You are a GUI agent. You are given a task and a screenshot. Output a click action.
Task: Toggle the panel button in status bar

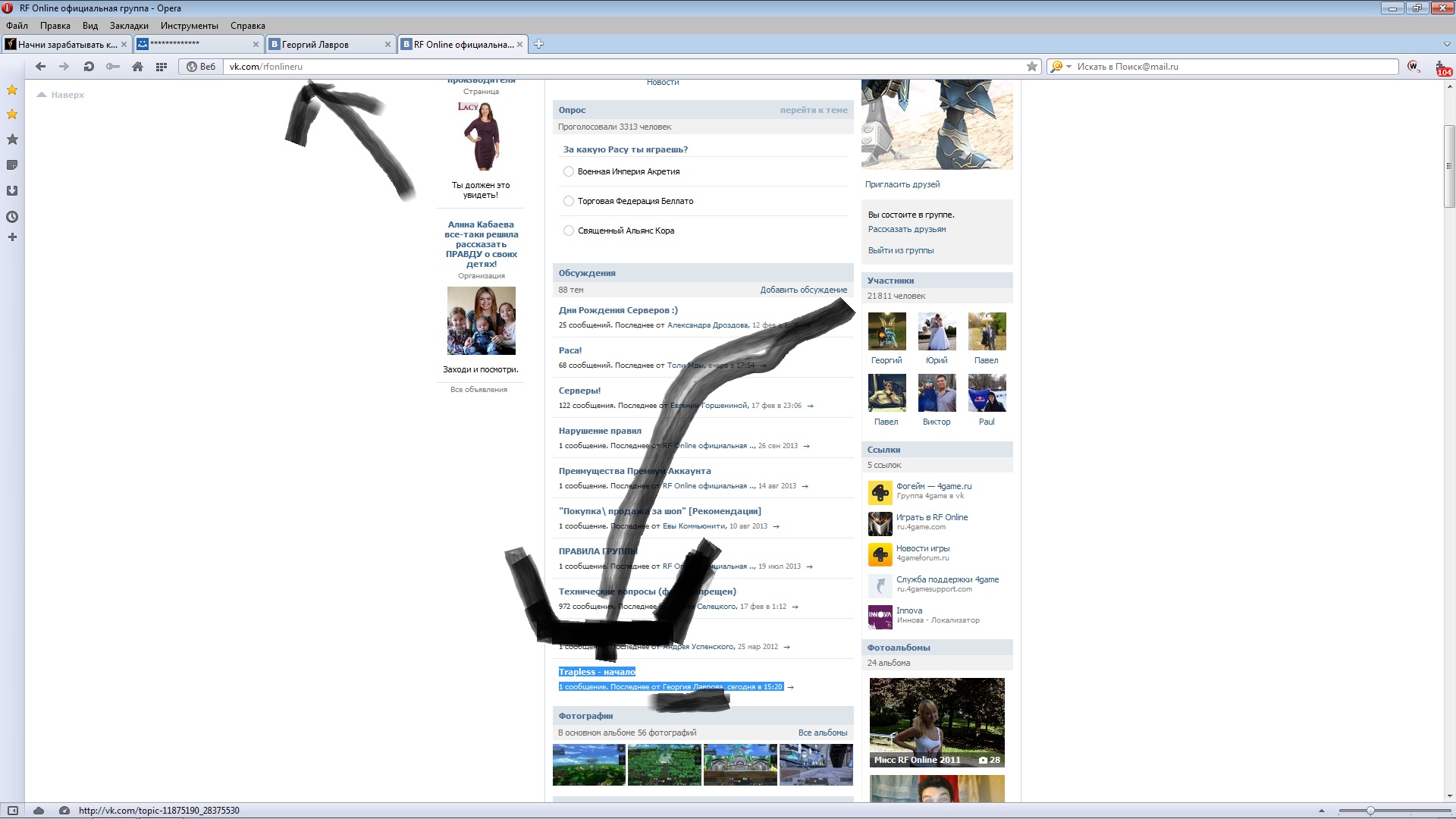point(13,811)
